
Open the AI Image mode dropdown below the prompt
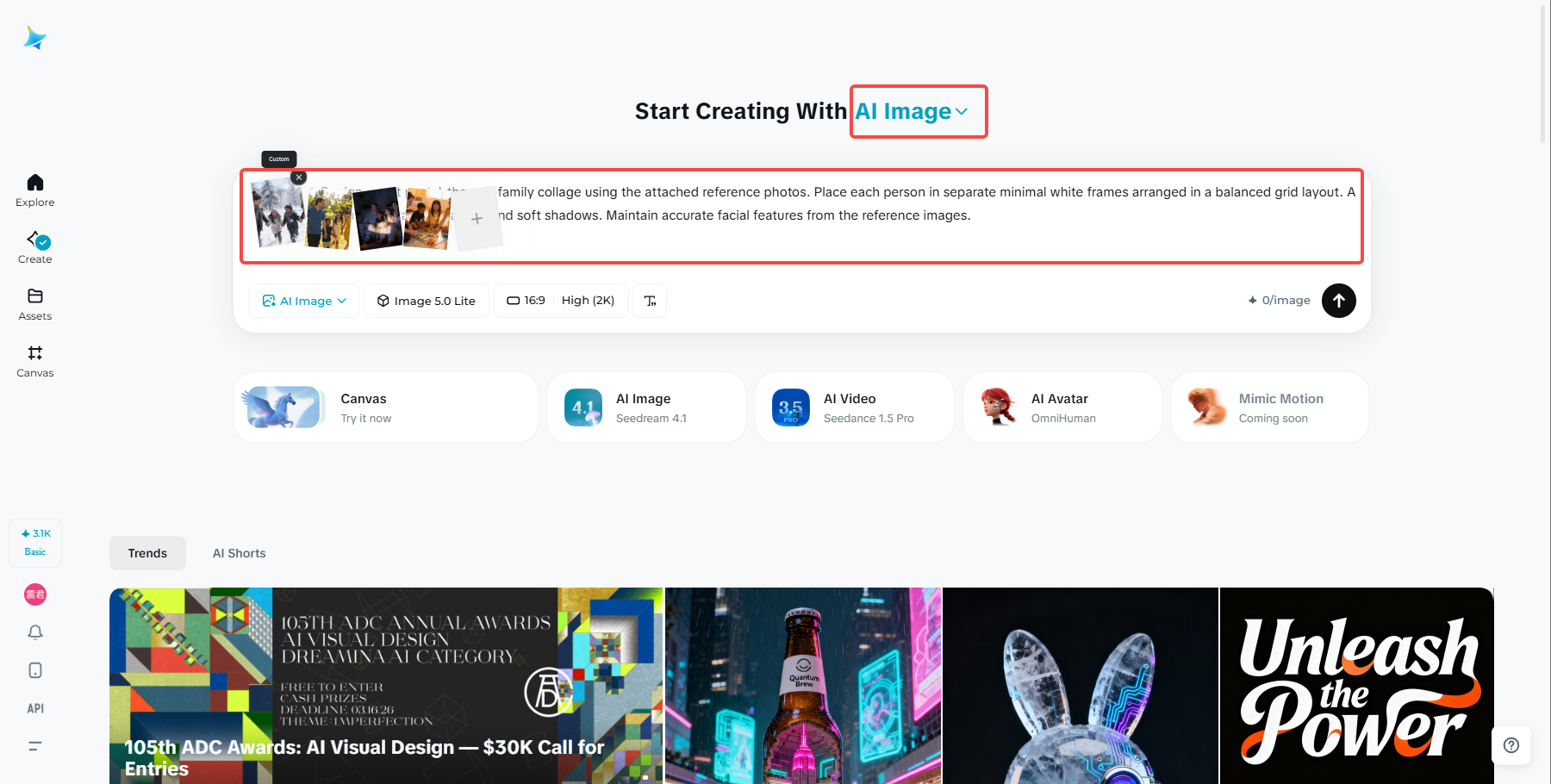303,300
